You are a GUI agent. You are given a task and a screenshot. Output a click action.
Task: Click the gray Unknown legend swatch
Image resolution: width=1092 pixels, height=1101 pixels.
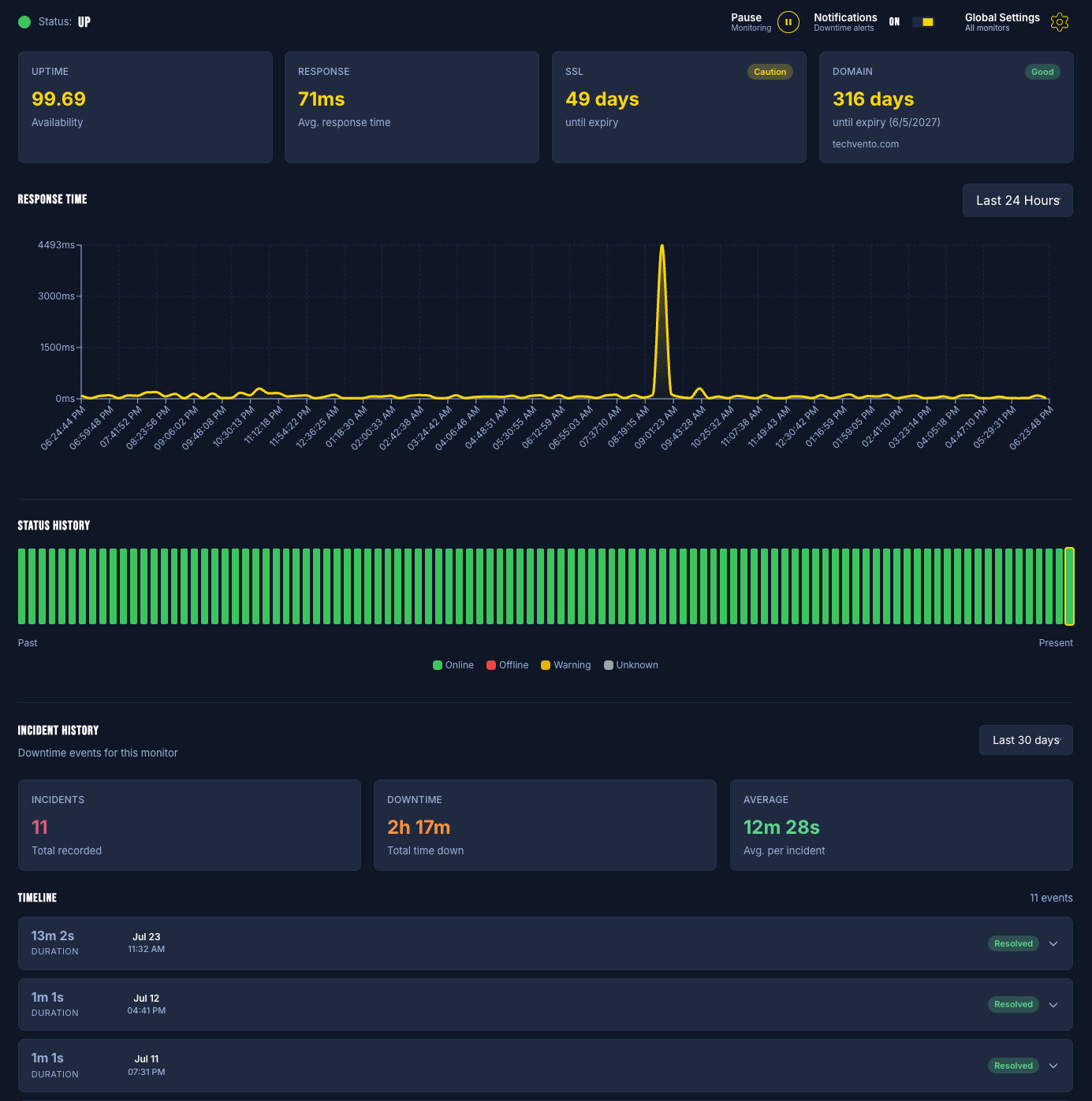click(x=609, y=665)
